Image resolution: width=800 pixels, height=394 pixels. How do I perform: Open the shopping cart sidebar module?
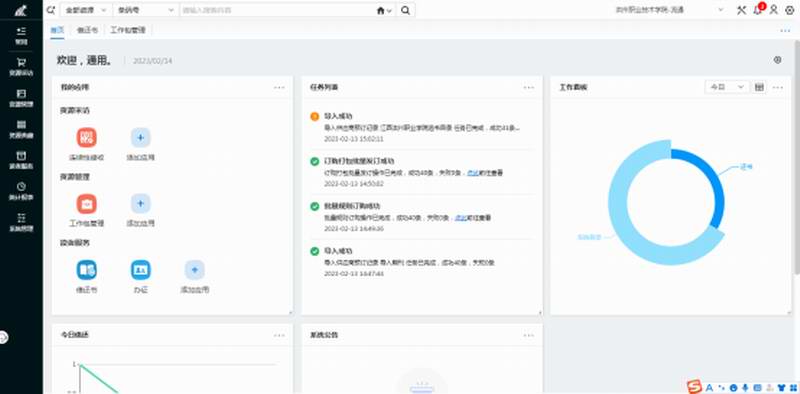tap(21, 62)
